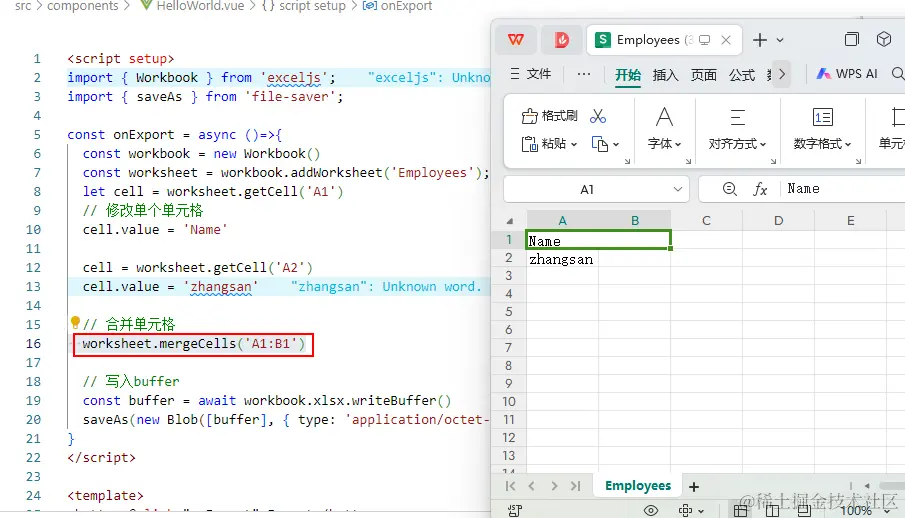Screen dimensions: 905x518
Task: Switch to page break preview view
Action: pos(772,510)
